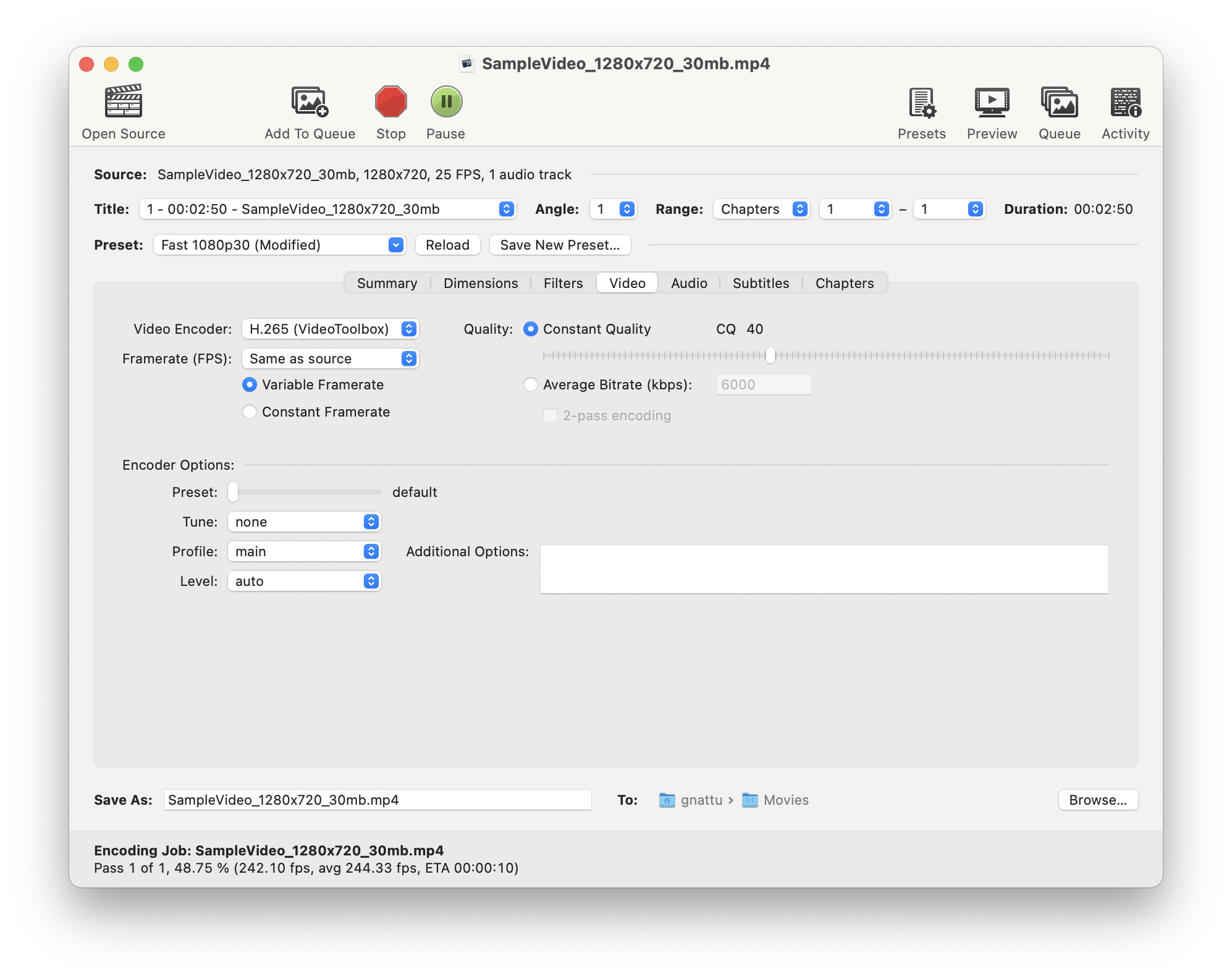This screenshot has height=979, width=1232.
Task: Open the Activity log icon
Action: coord(1126,102)
